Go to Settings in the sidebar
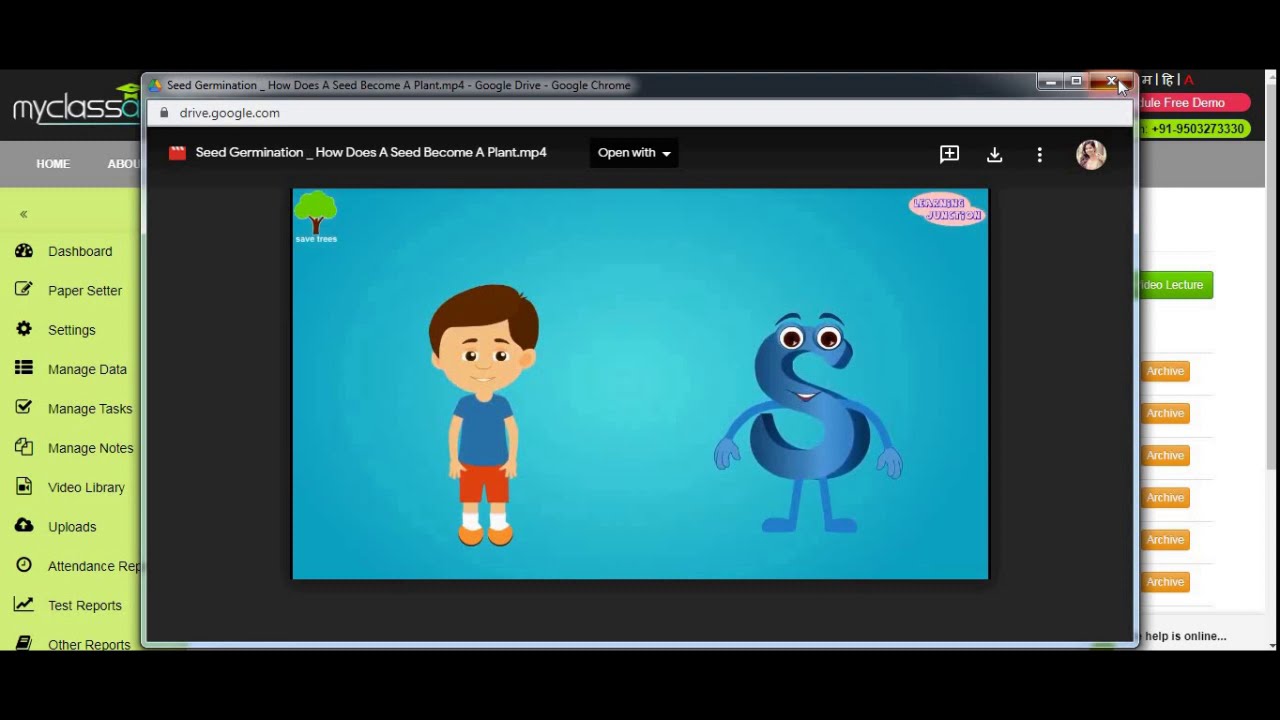The height and width of the screenshot is (720, 1280). coord(72,330)
